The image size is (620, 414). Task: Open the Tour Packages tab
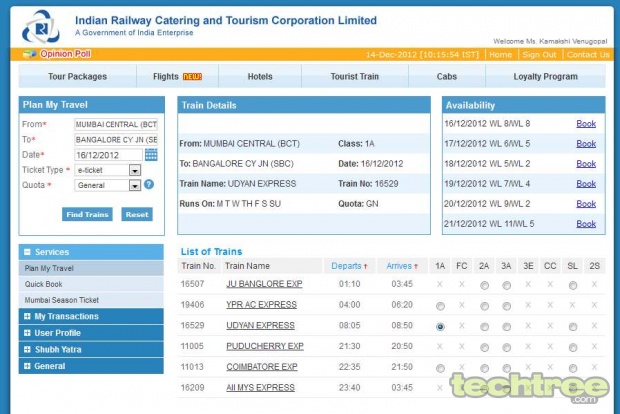pos(78,76)
